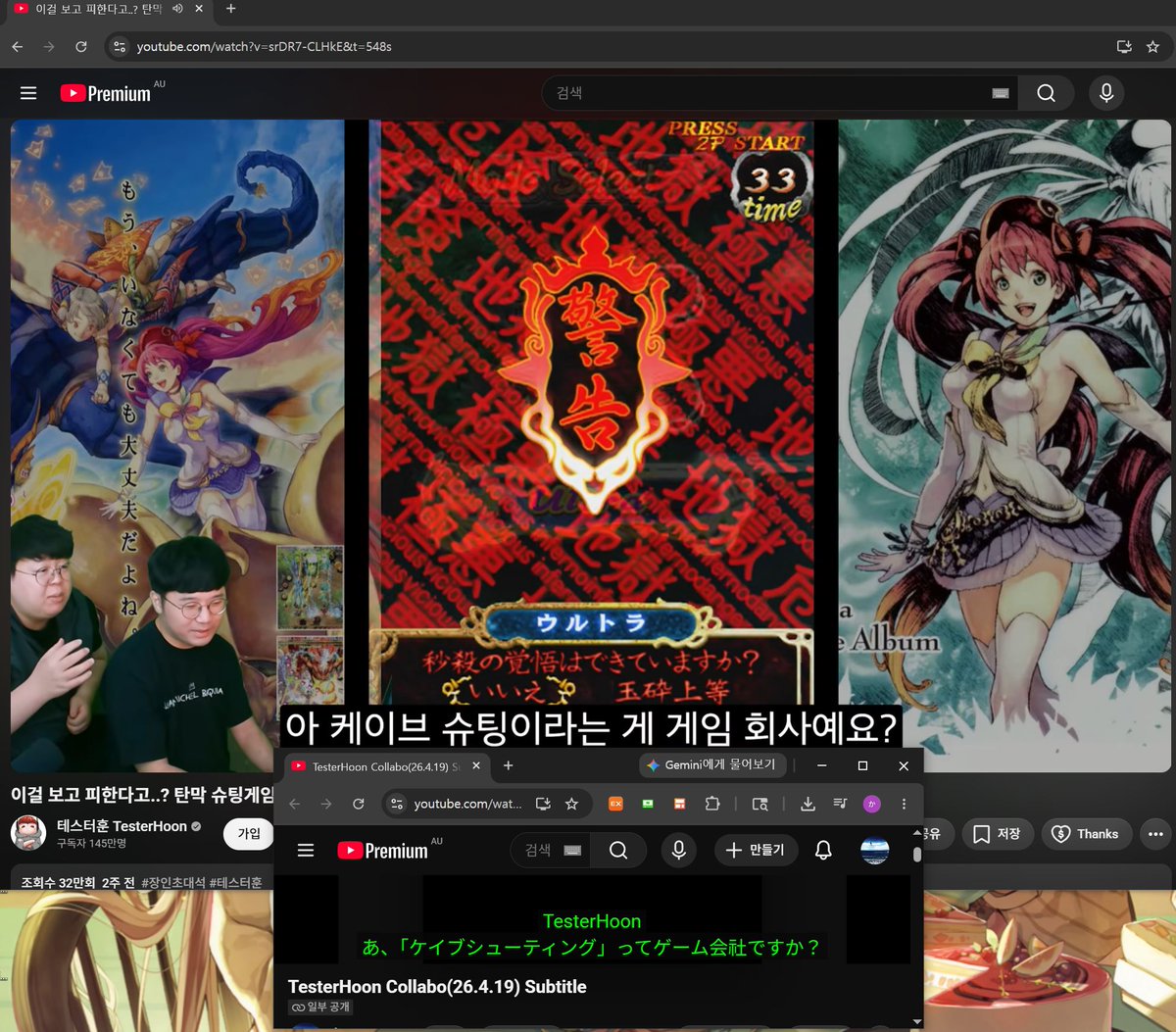Open the purple Chrome profile avatar
The width and height of the screenshot is (1176, 1032).
(872, 804)
